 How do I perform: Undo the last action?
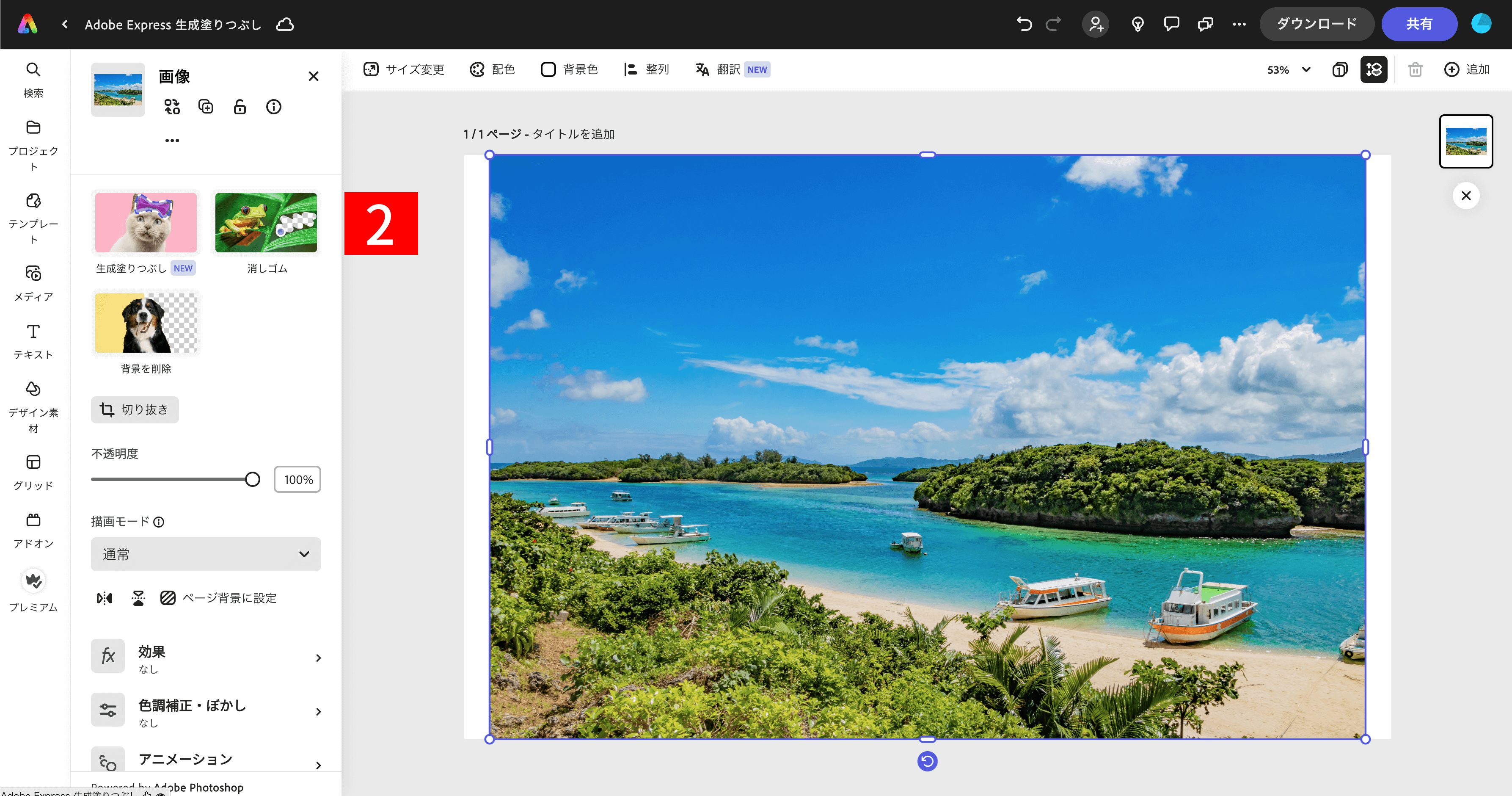[1024, 24]
